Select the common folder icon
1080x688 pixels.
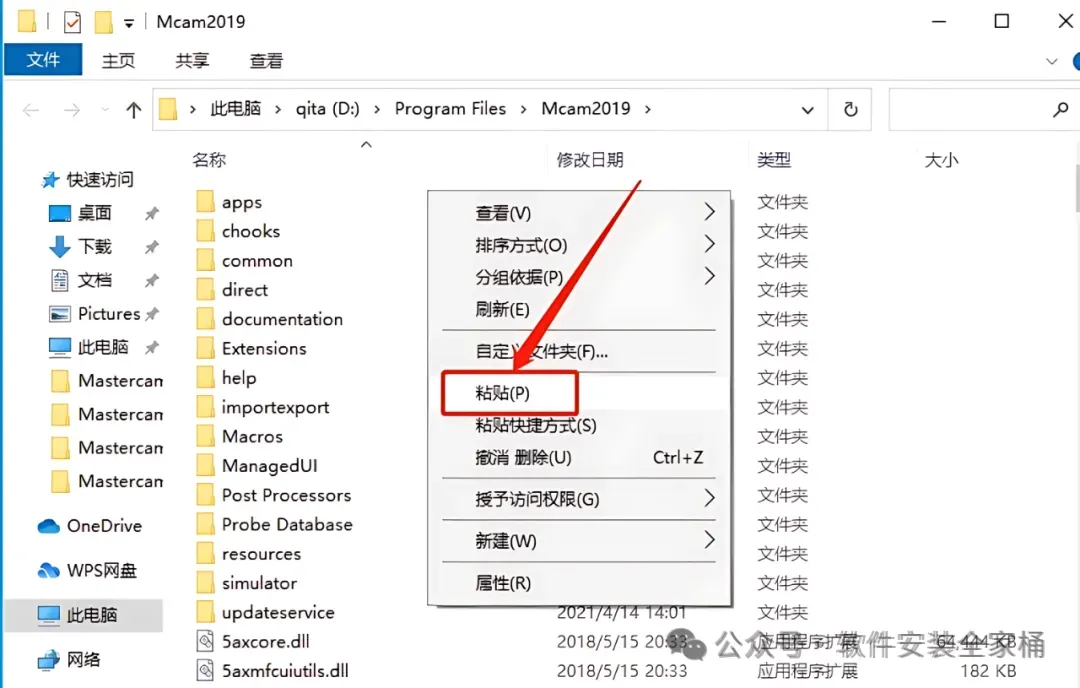click(x=205, y=260)
